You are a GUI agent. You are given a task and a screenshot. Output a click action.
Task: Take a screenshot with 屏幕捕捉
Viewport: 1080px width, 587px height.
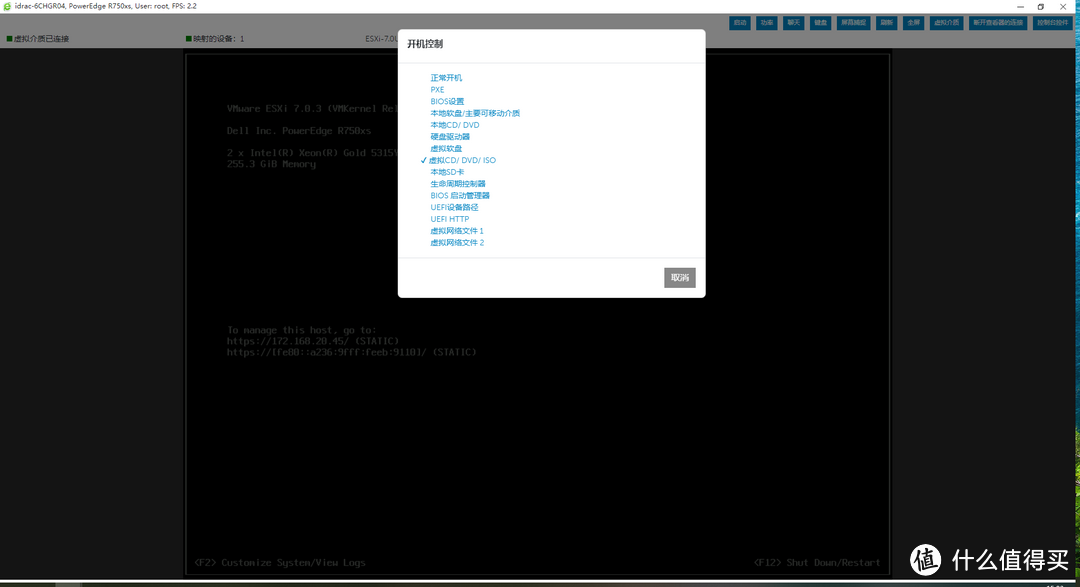tap(854, 22)
